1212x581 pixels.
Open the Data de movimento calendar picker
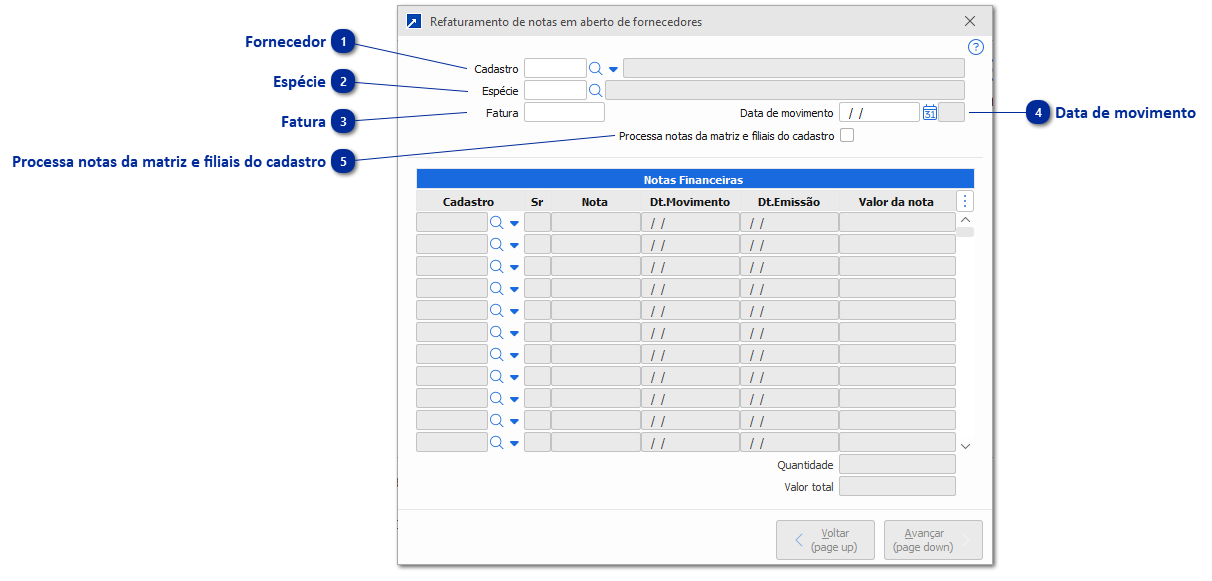(x=929, y=112)
